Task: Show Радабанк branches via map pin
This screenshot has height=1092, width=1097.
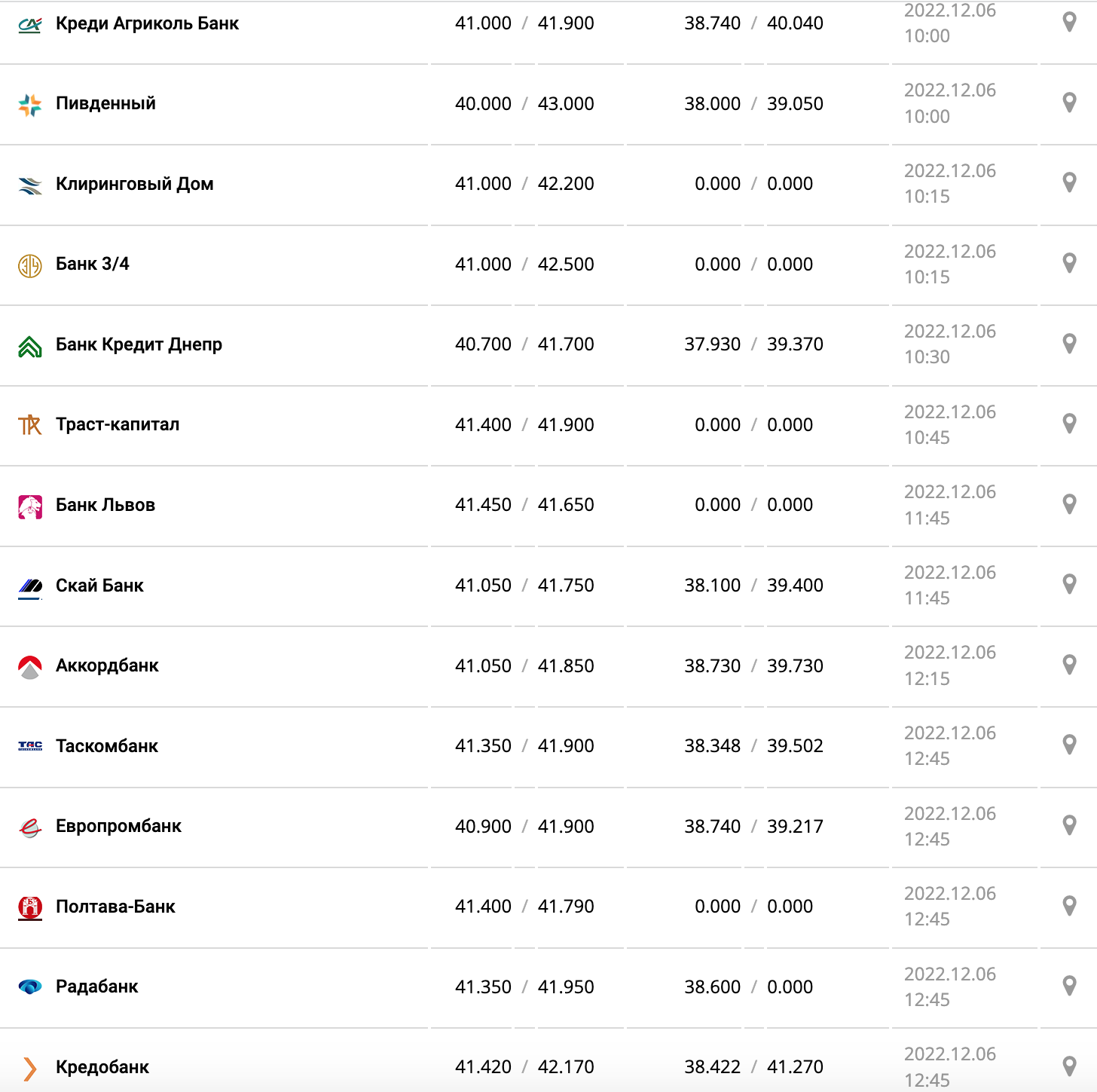Action: coord(1069,986)
